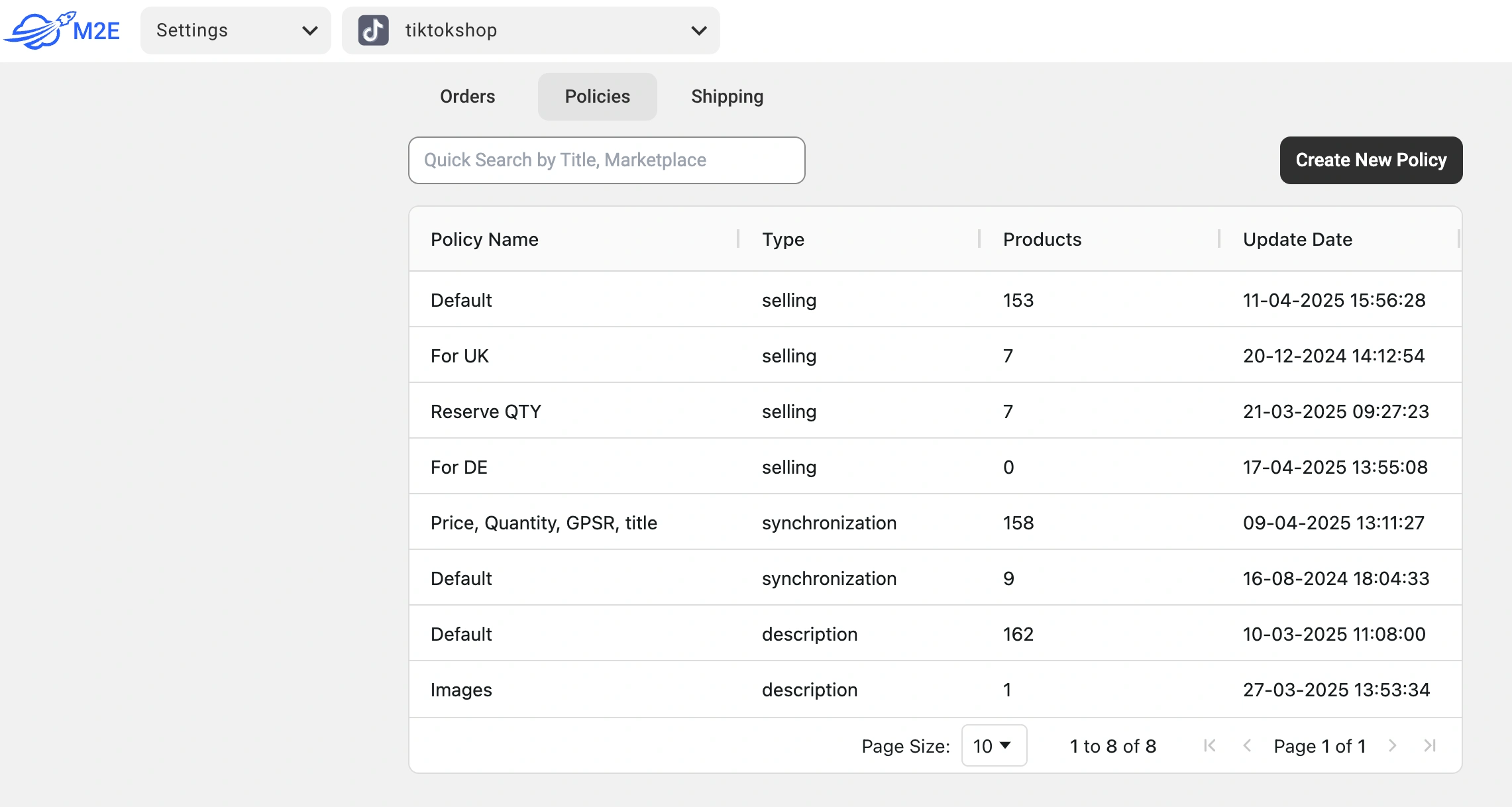Go to previous page arrow
This screenshot has width=1512, height=807.
[x=1247, y=746]
